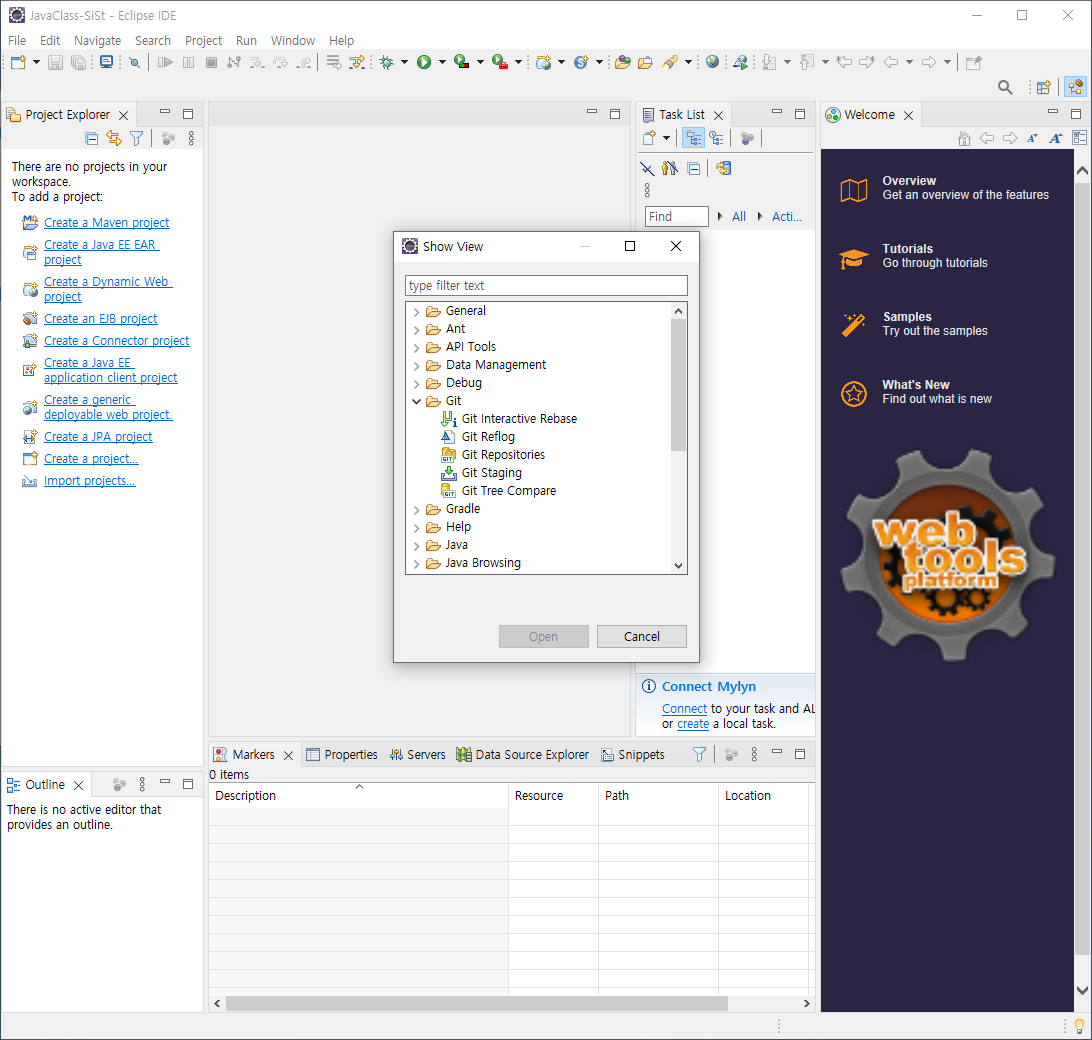Open the Navigate menu

tap(98, 40)
